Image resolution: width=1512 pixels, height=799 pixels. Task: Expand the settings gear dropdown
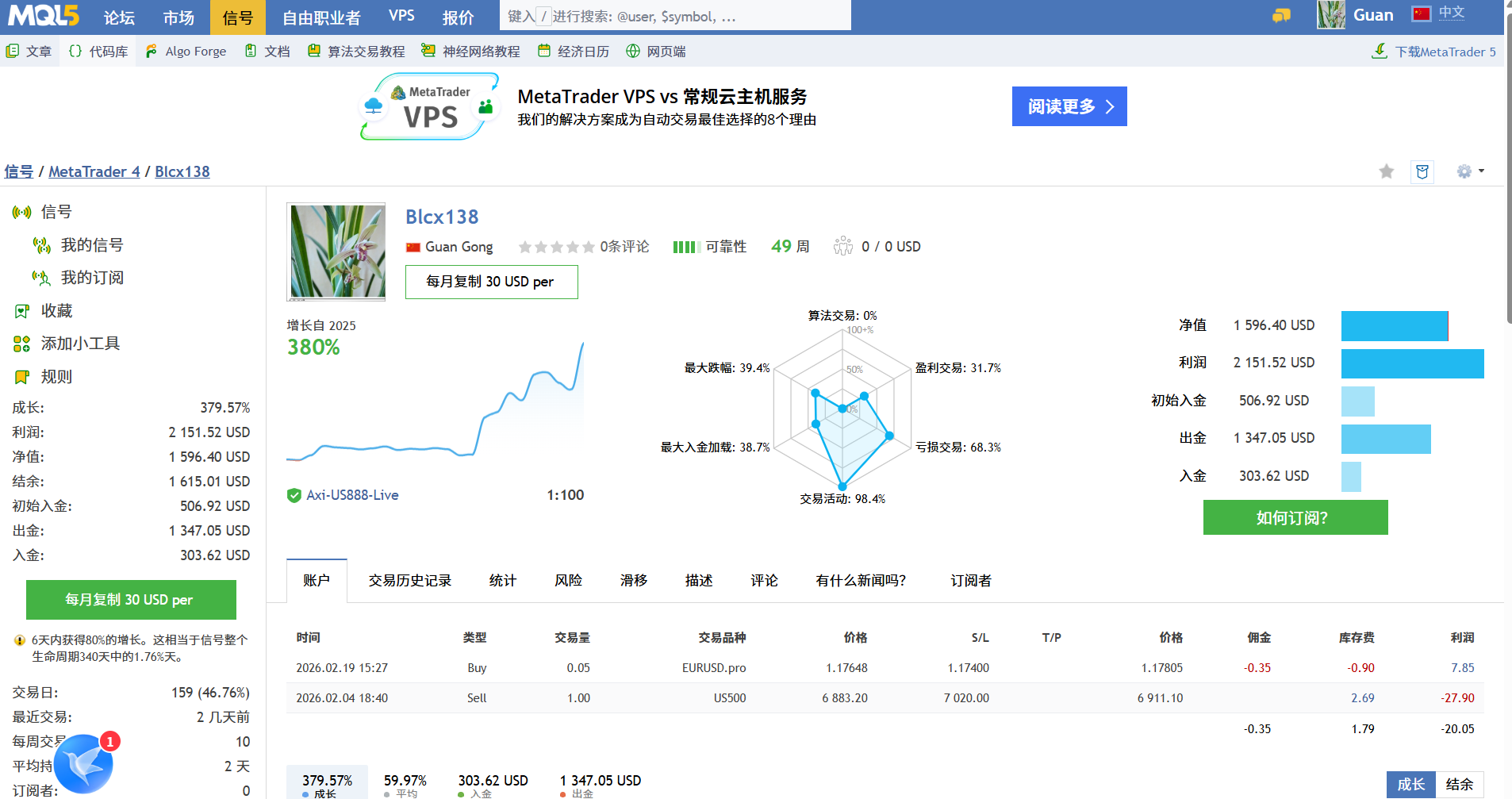point(1470,171)
